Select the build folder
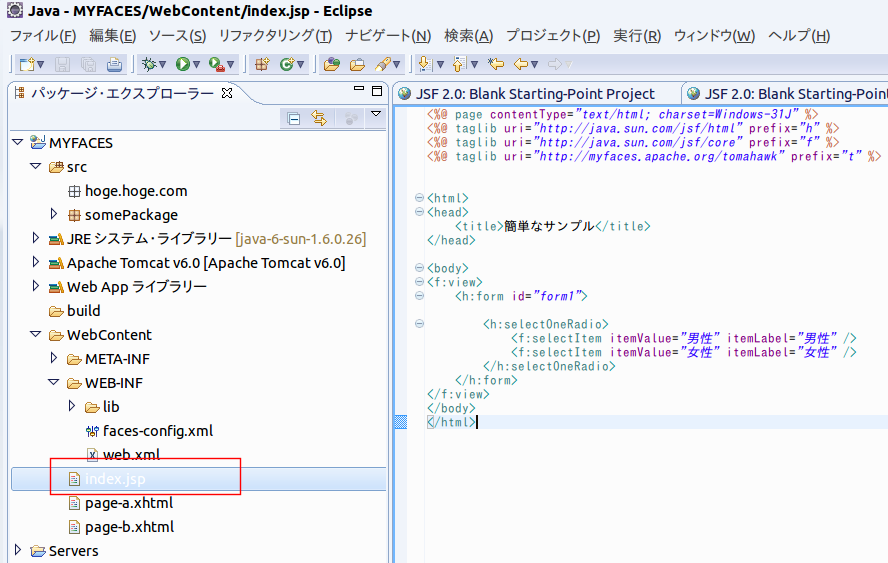Viewport: 888px width, 563px height. coord(75,311)
